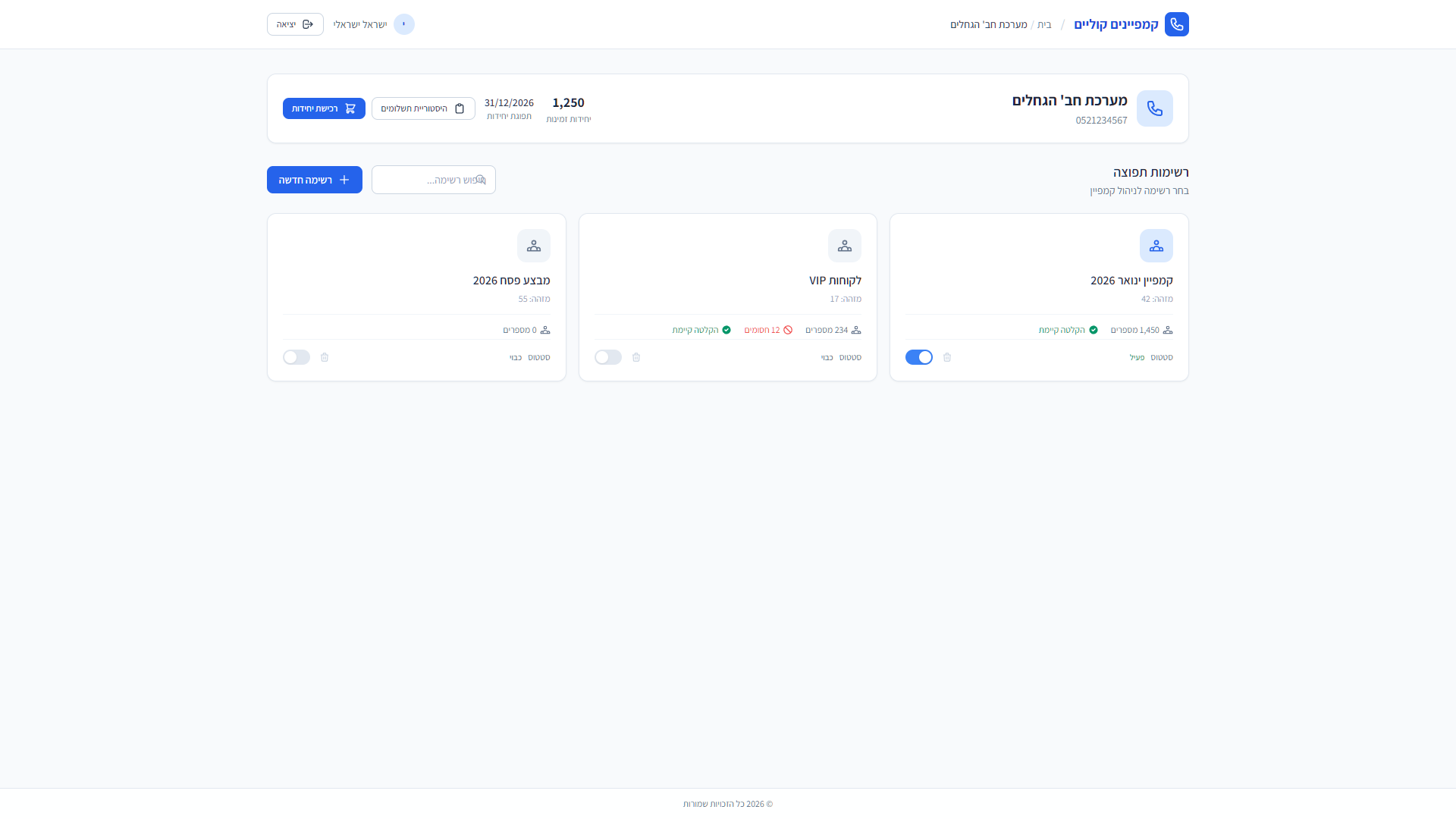The height and width of the screenshot is (819, 1456).
Task: Enable the מבצע פסח 2026 status toggle
Action: coord(297,357)
